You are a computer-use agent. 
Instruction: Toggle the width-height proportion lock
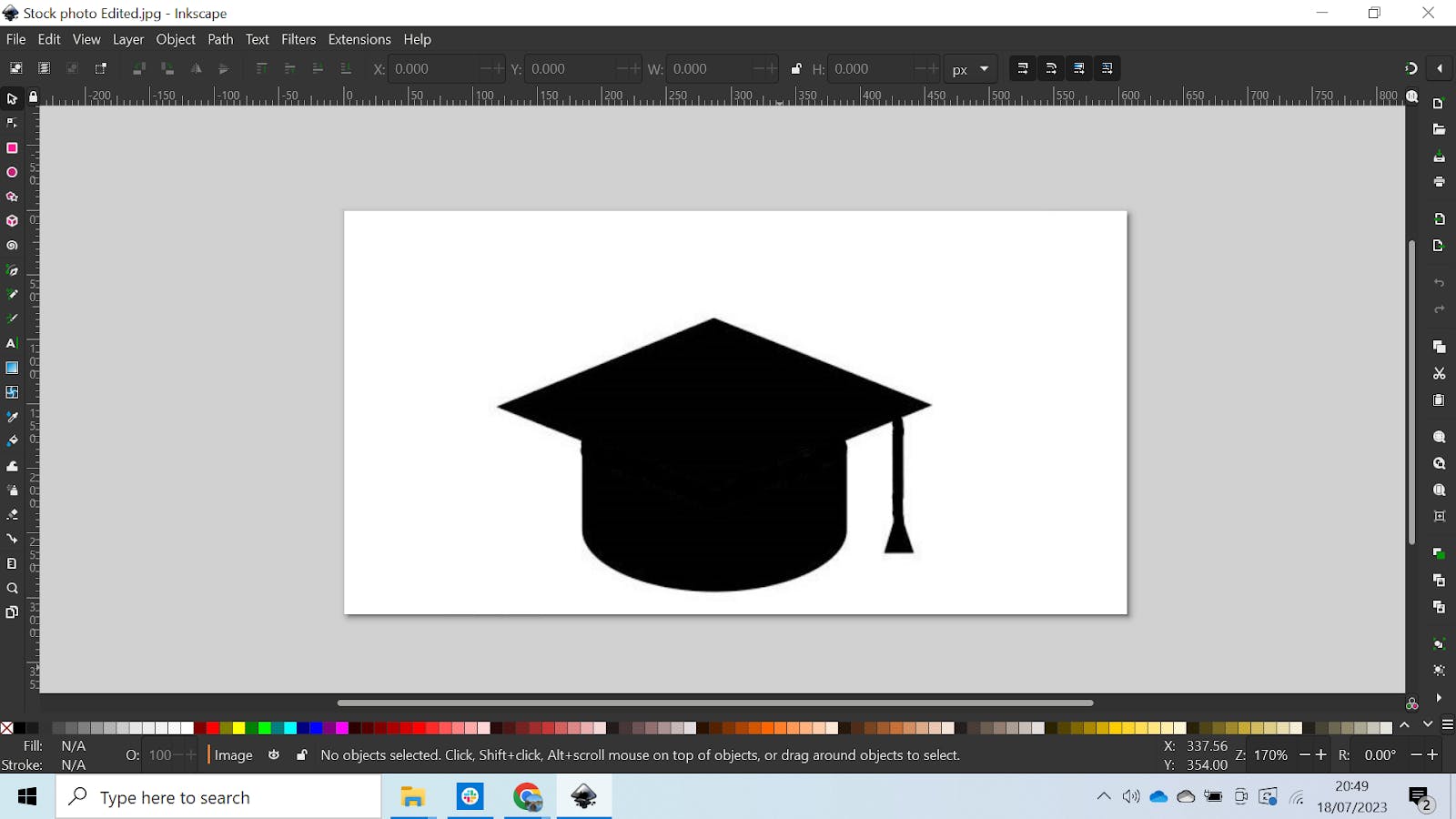[796, 68]
